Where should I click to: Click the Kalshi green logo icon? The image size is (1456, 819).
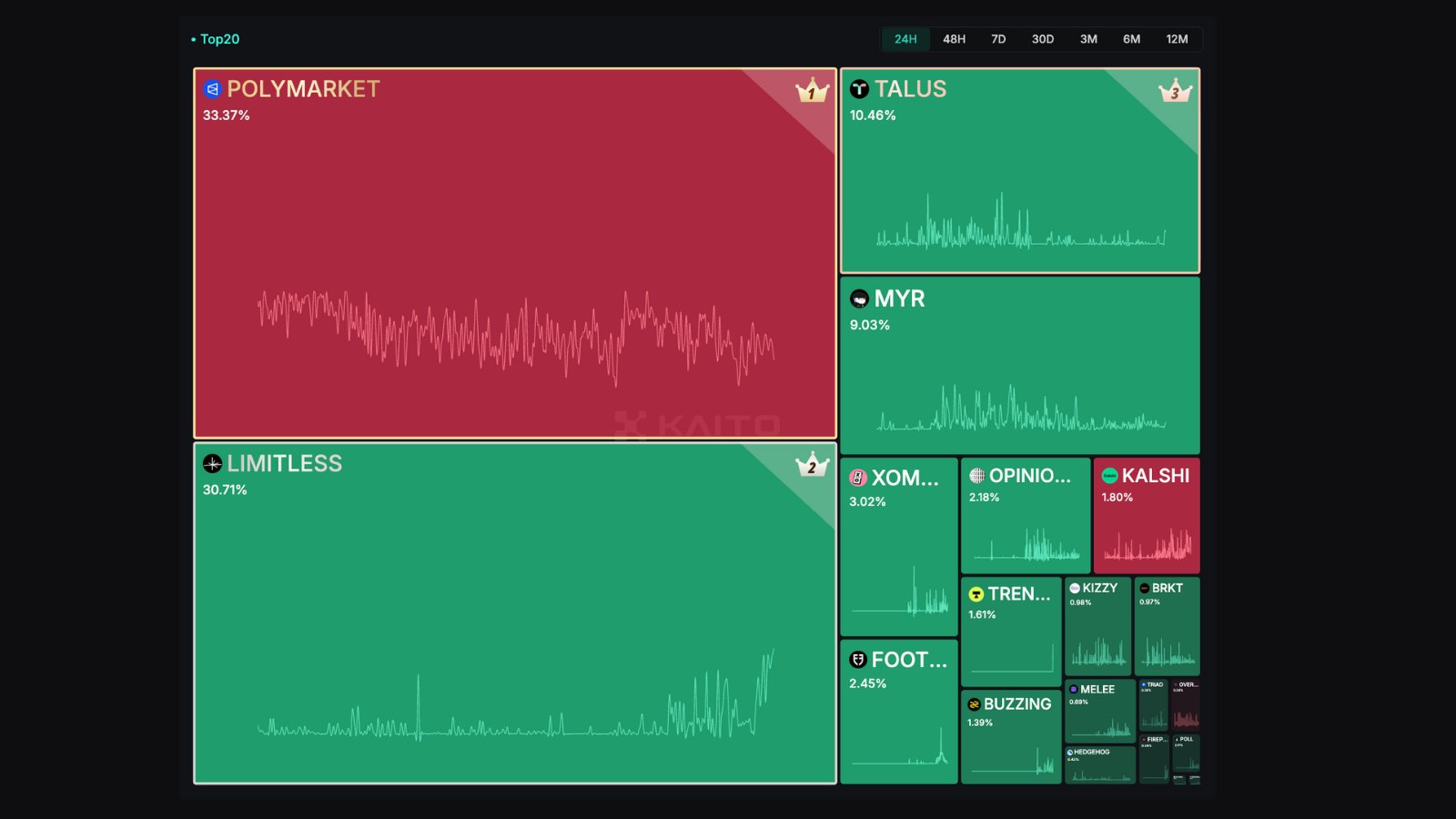click(x=1111, y=475)
